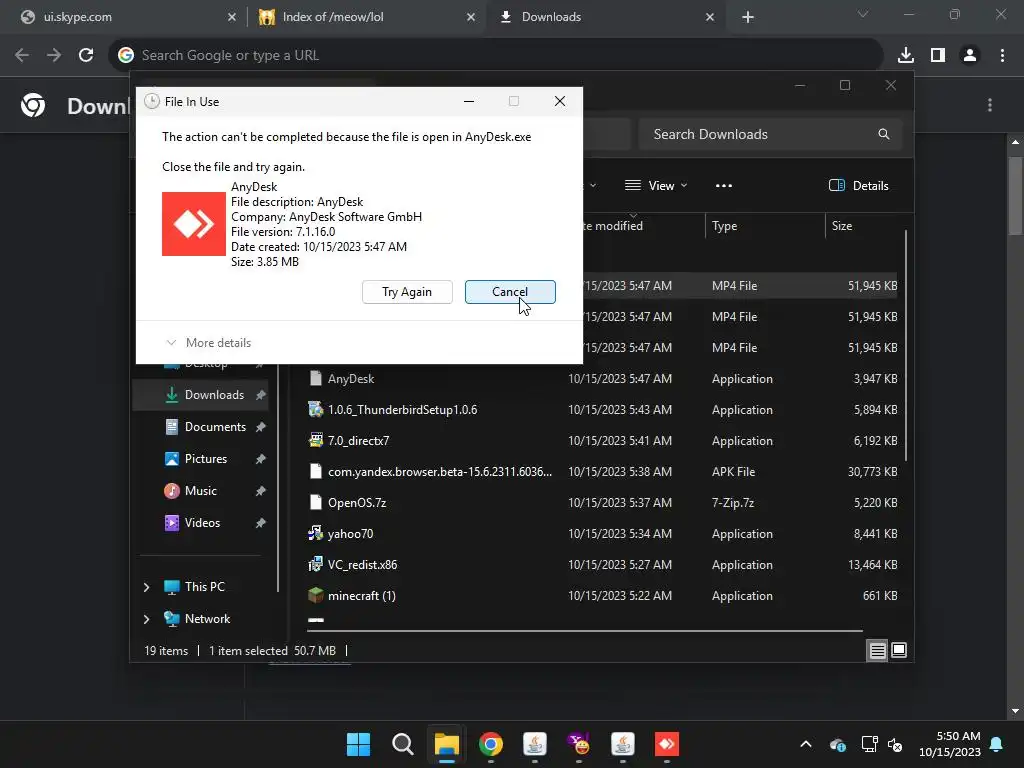This screenshot has height=768, width=1024.
Task: Expand the This PC tree node
Action: pyautogui.click(x=146, y=587)
